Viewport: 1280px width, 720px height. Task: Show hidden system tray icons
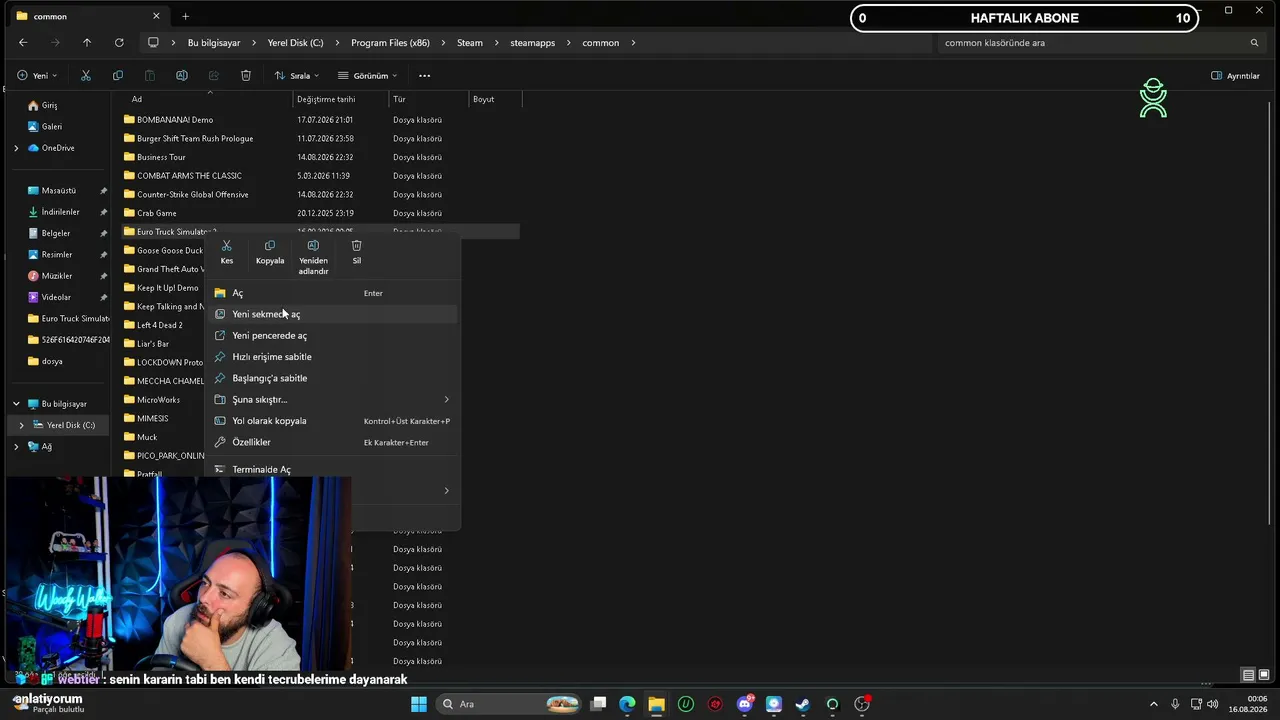[1154, 704]
